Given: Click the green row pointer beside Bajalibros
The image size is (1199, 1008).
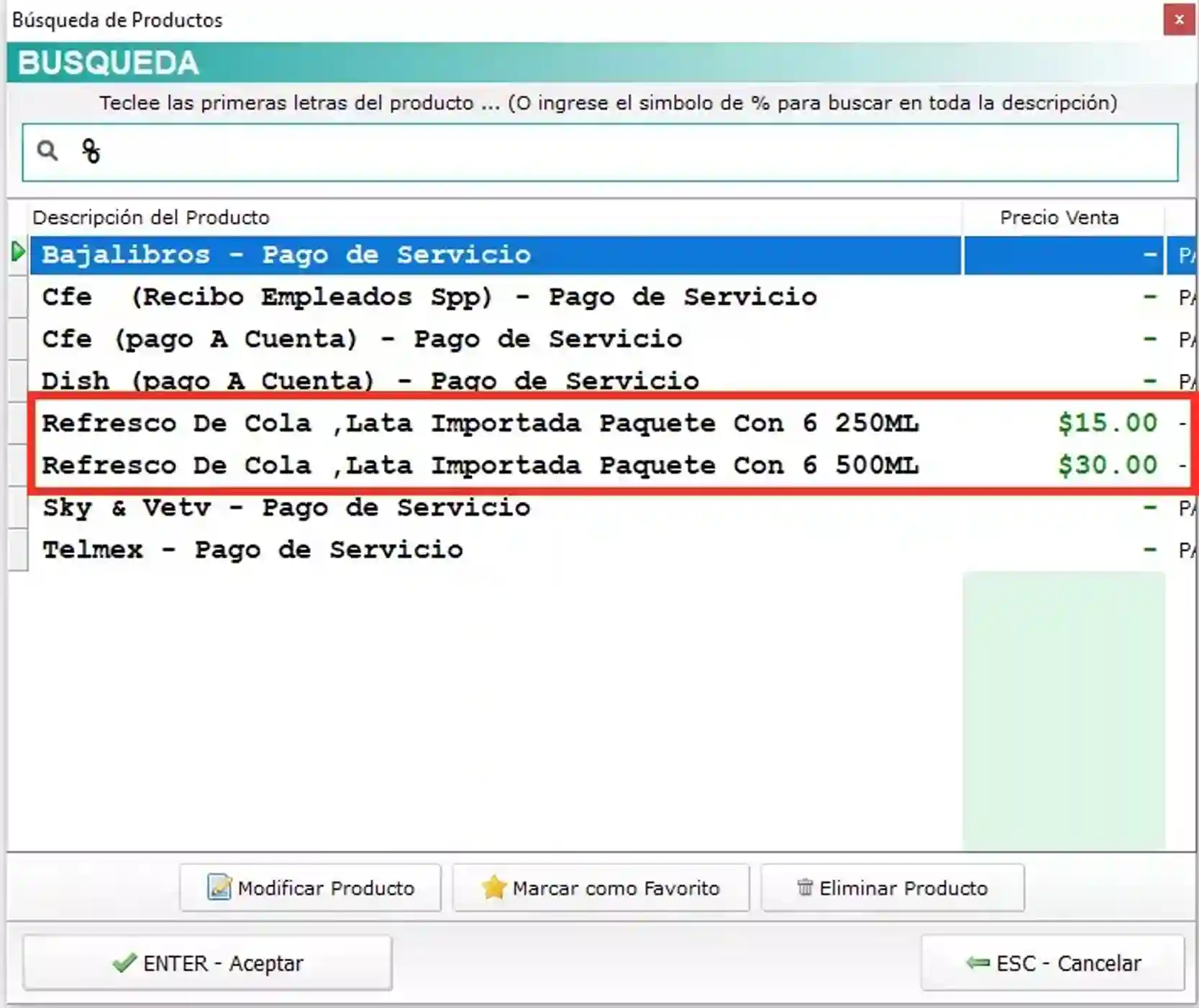Looking at the screenshot, I should coord(18,252).
